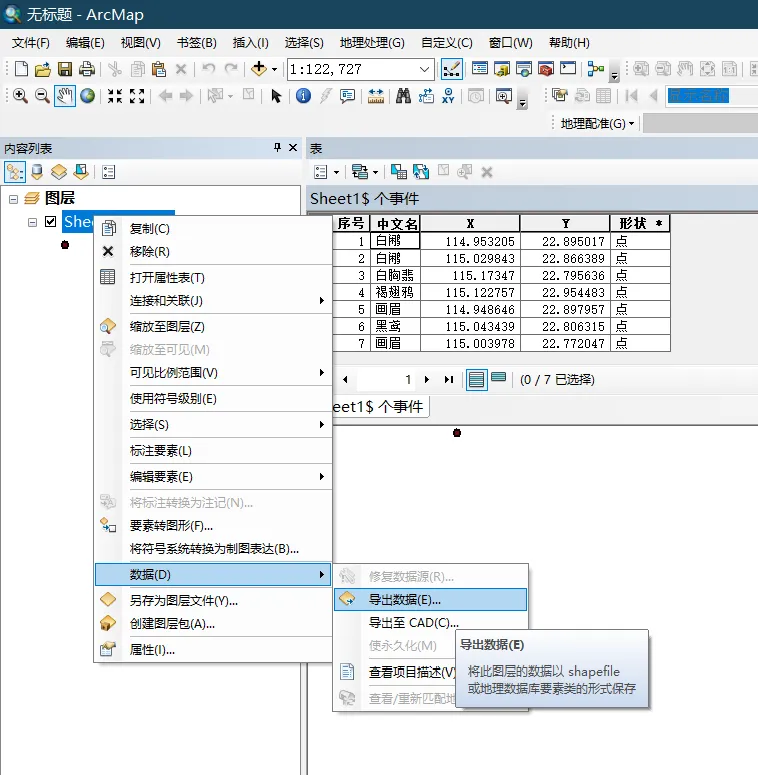Select the Zoom In magnifier tool
The width and height of the screenshot is (758, 775).
(x=20, y=95)
